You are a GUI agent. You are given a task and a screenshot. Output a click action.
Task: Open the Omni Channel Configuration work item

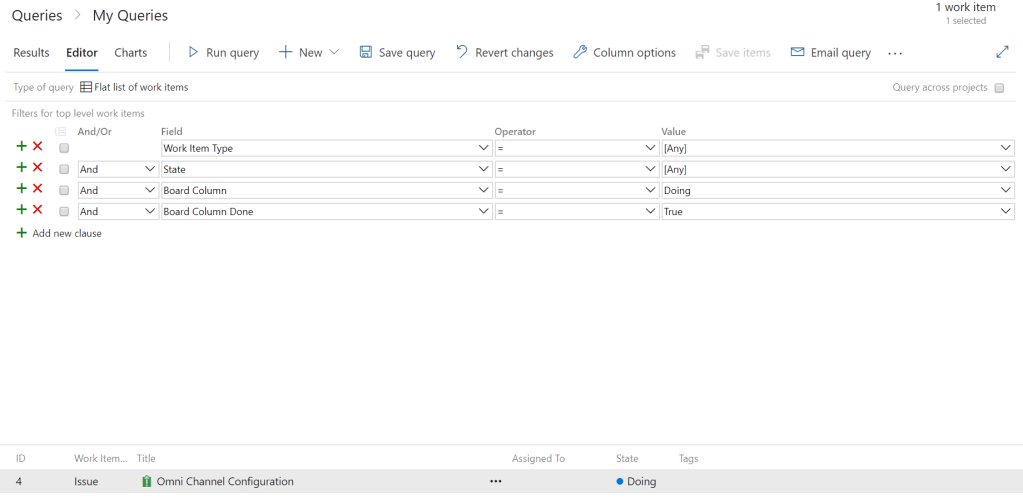(225, 481)
